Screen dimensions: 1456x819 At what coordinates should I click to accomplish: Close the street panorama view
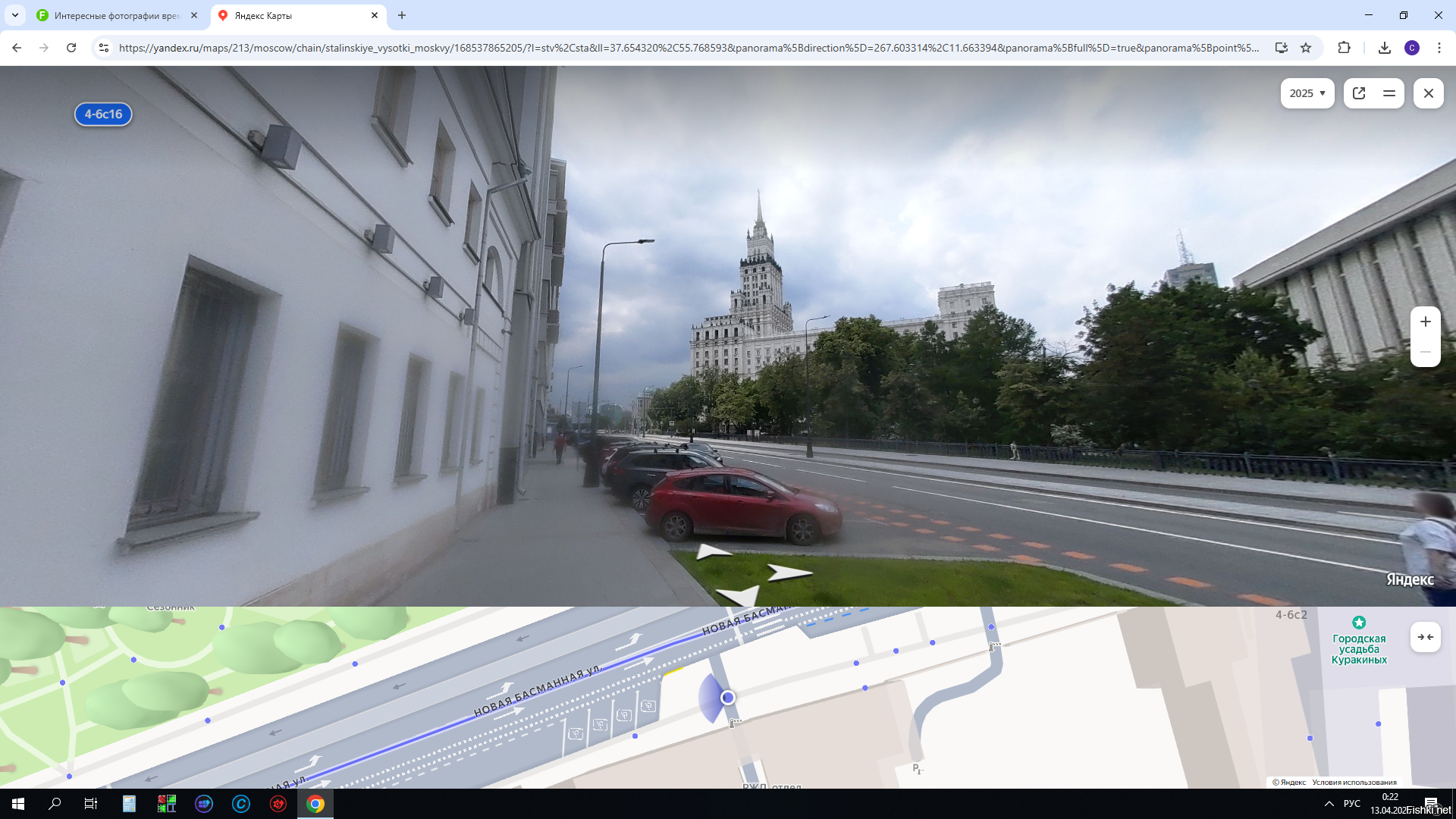pyautogui.click(x=1429, y=93)
